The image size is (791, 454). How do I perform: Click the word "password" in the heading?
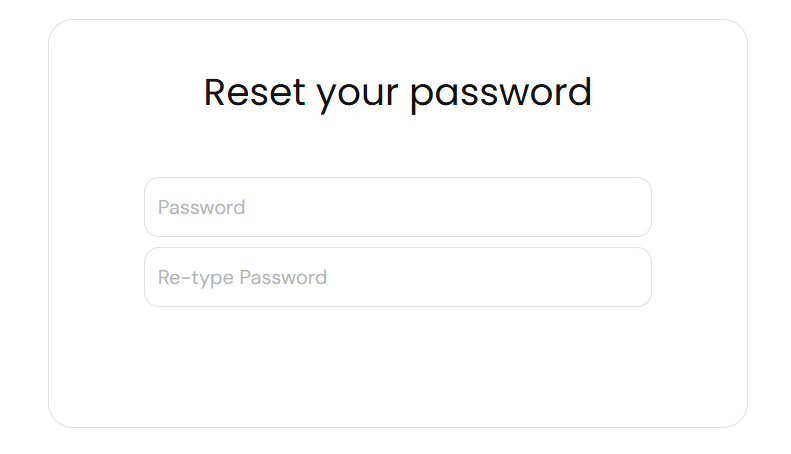coord(500,92)
